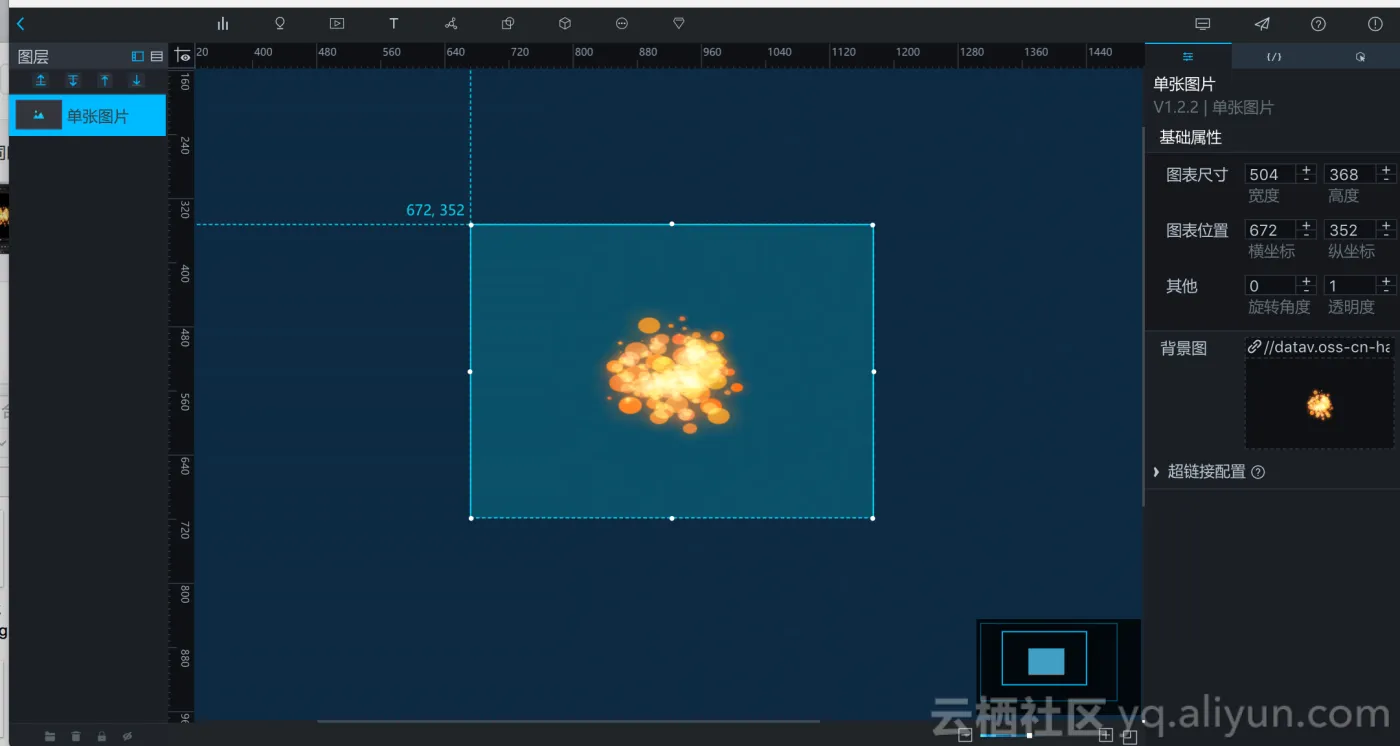
Task: Increase Y coordinate with plus stepper
Action: pos(1386,225)
